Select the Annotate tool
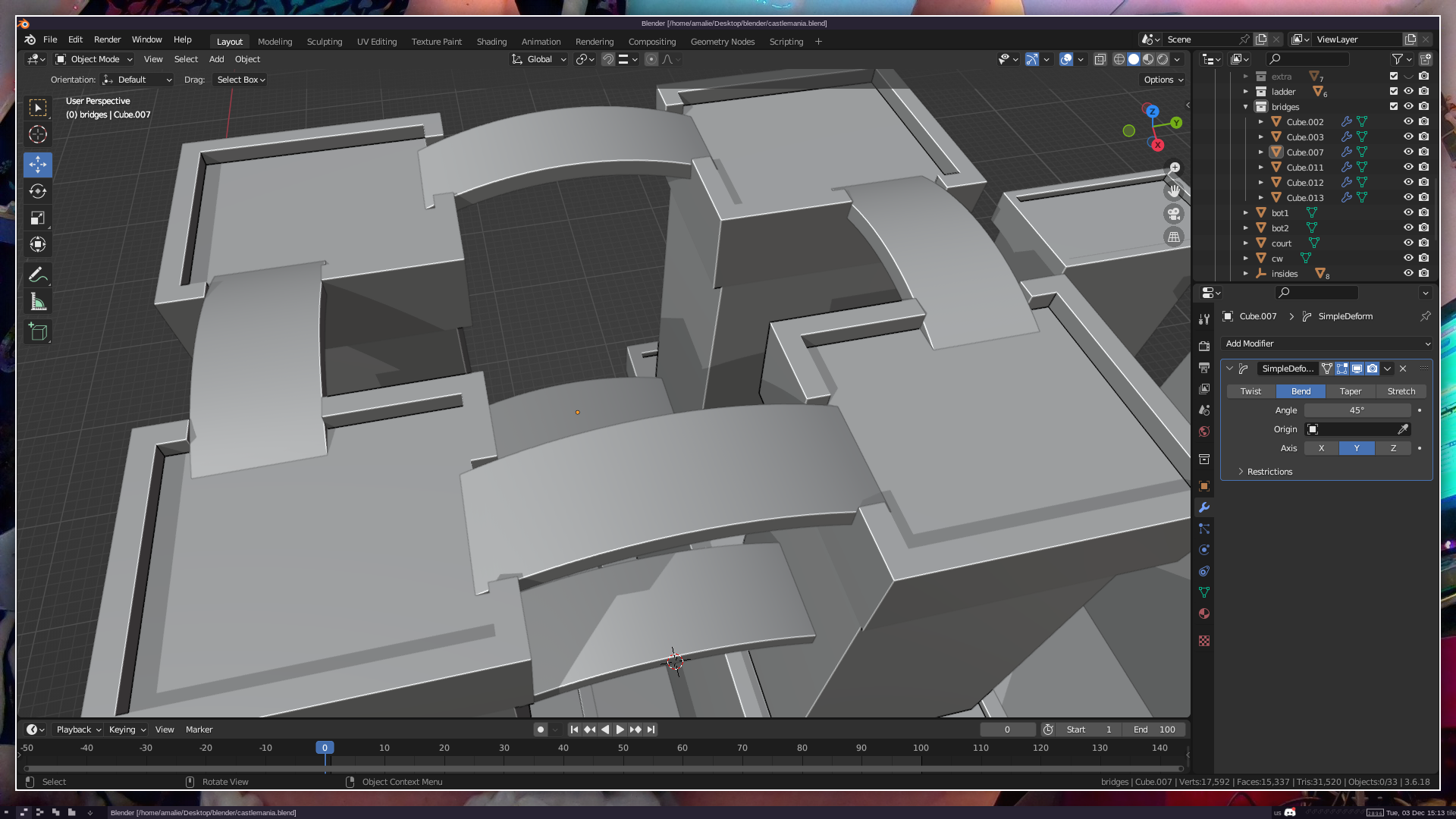This screenshot has height=819, width=1456. (38, 275)
